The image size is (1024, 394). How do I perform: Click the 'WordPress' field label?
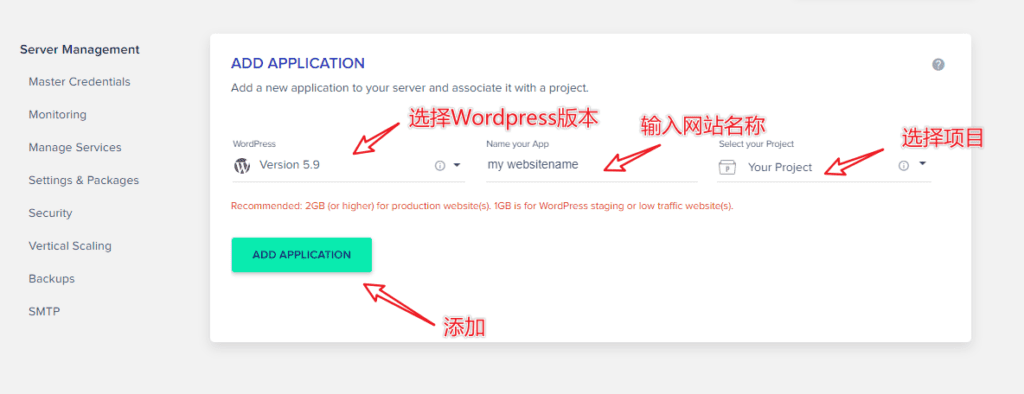click(254, 144)
